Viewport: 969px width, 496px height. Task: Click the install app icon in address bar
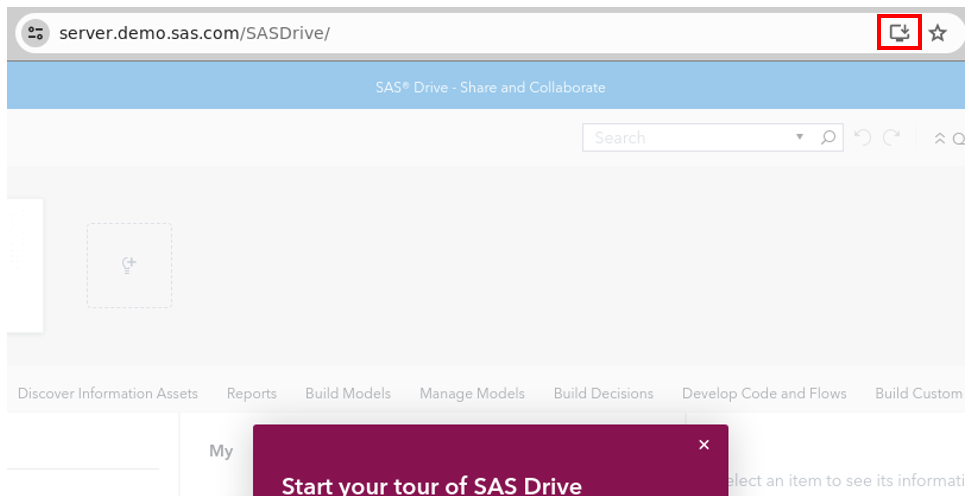pos(899,32)
